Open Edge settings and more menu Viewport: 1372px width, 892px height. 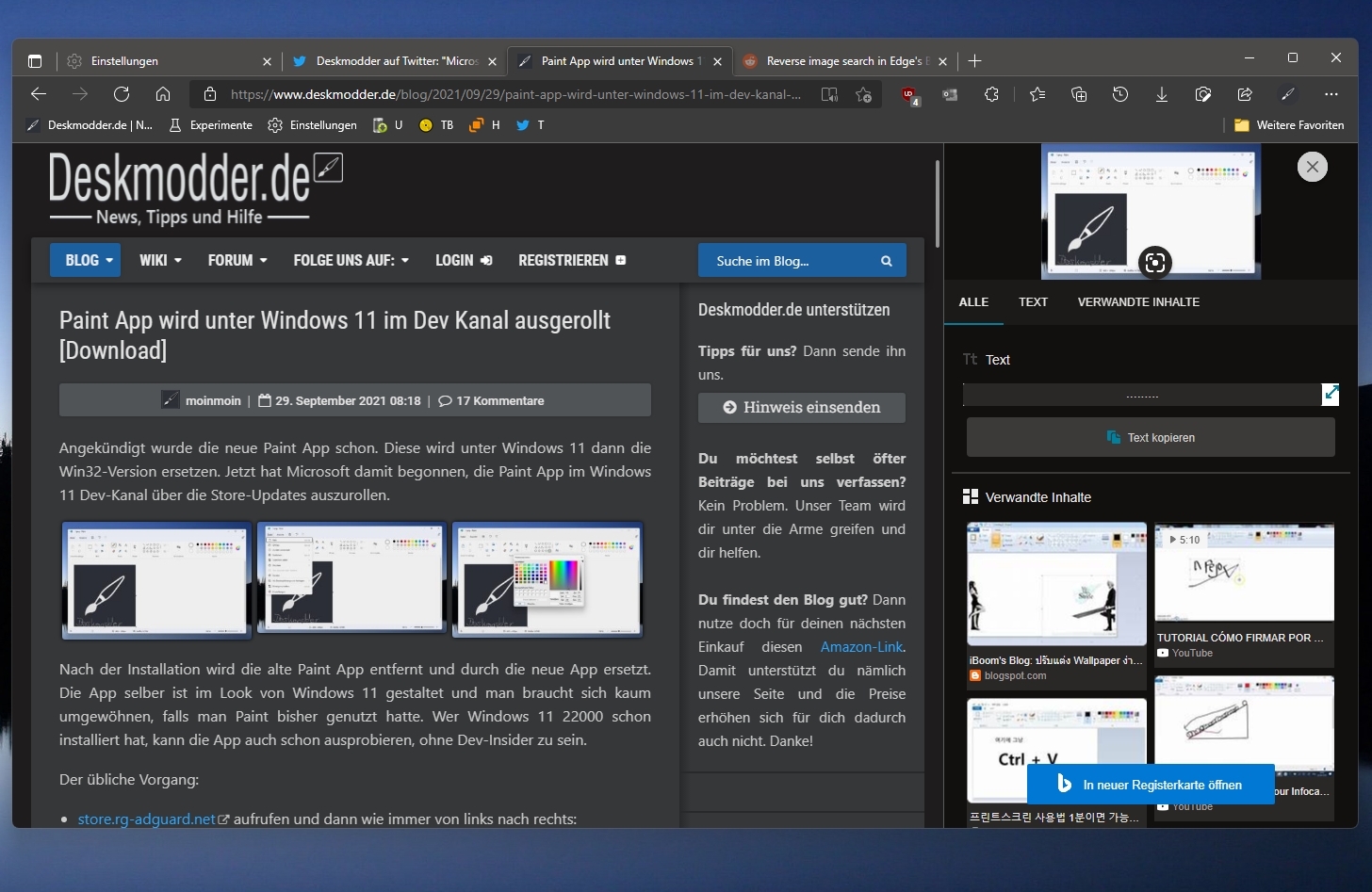point(1331,94)
